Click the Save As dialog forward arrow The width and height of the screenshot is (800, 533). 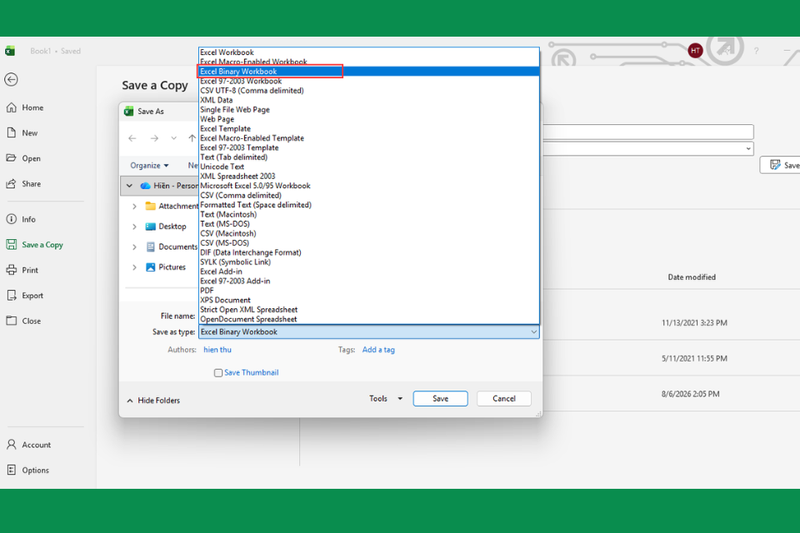pos(154,138)
